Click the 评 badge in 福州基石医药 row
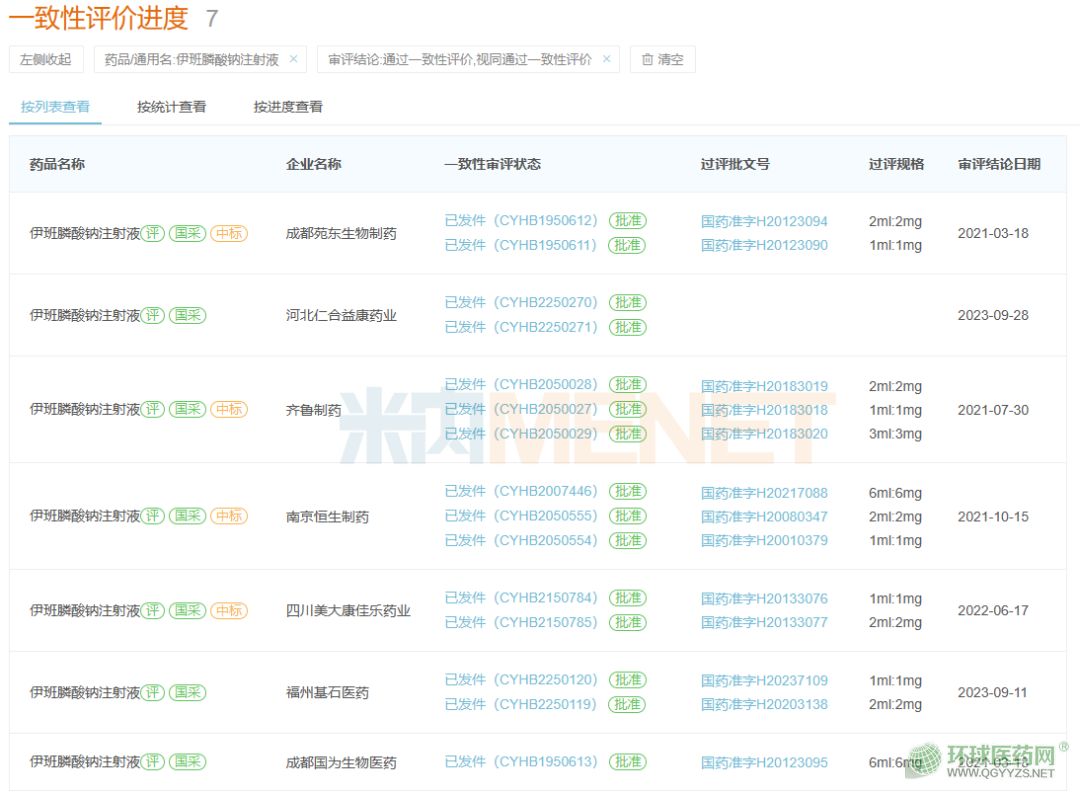 [152, 692]
